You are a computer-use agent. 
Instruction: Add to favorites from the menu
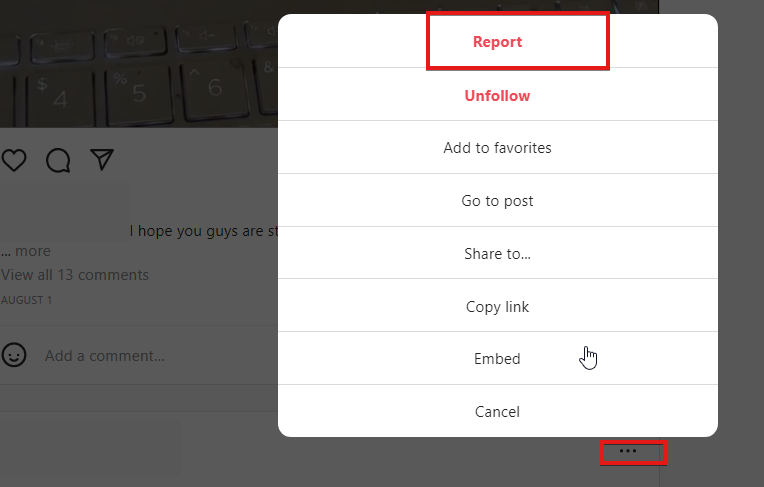click(498, 148)
